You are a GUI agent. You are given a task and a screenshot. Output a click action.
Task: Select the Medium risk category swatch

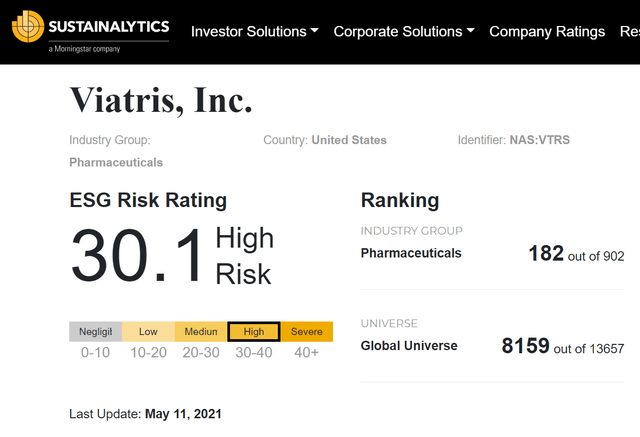point(201,331)
